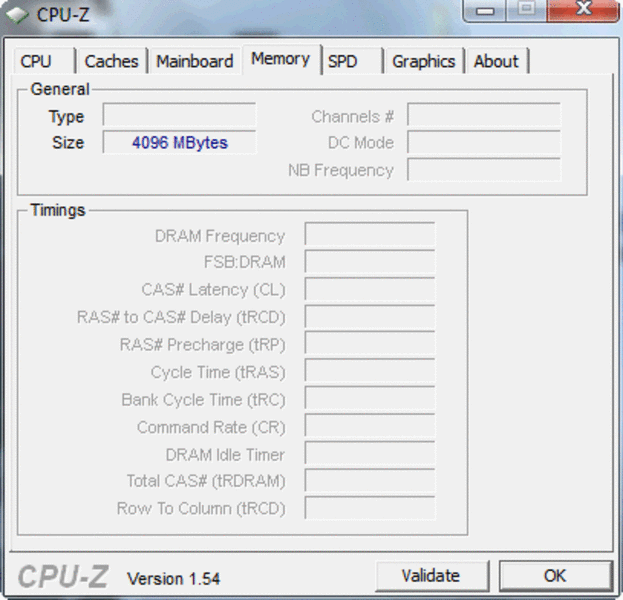Screen dimensions: 623x600
Task: Click the DRAM Frequency field
Action: click(x=370, y=234)
